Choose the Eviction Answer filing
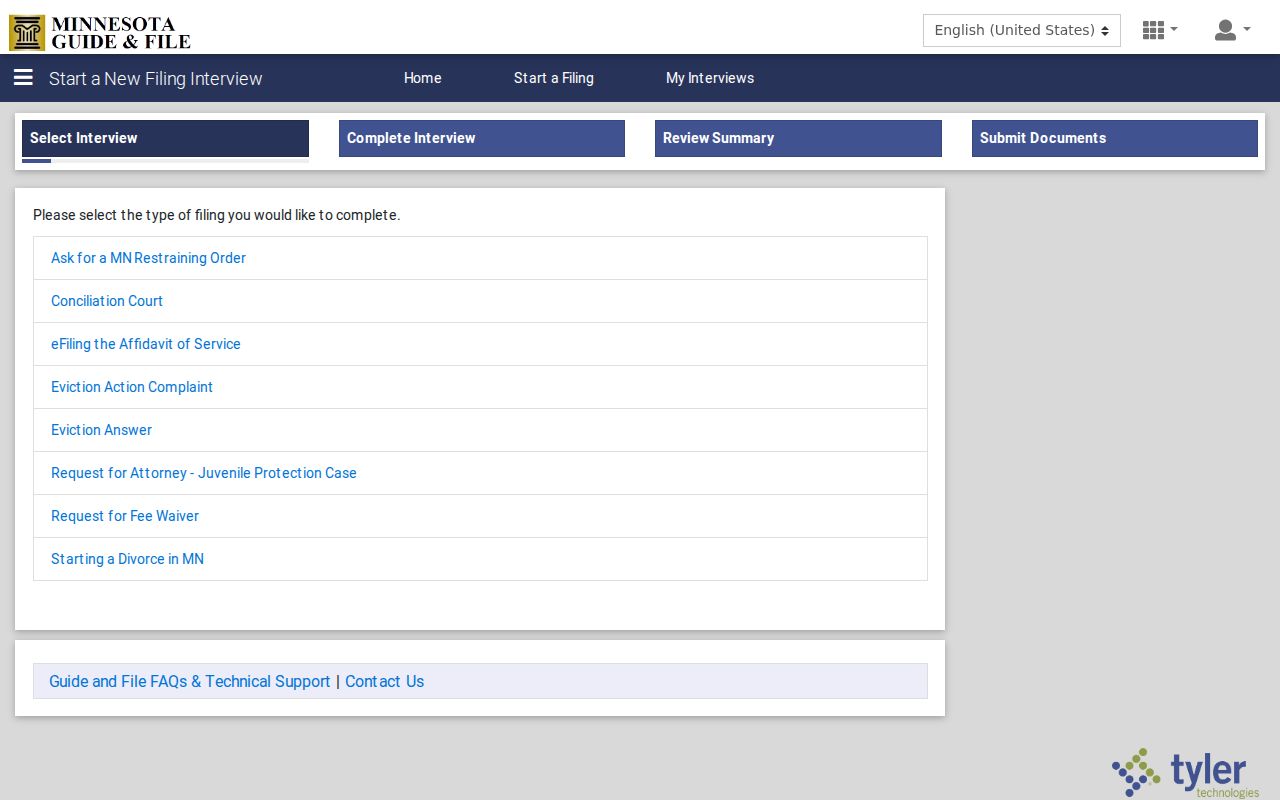1280x800 pixels. [x=480, y=430]
